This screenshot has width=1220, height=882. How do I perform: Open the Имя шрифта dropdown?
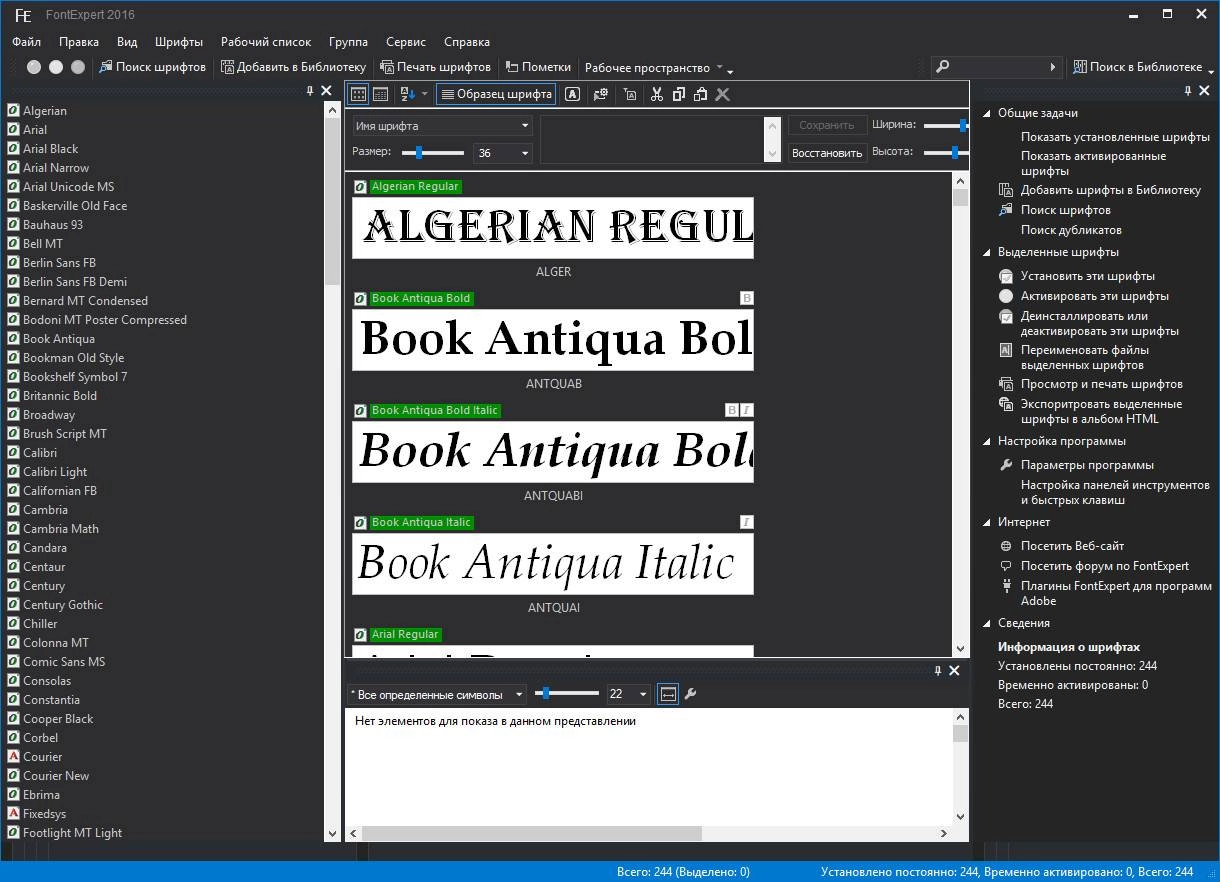coord(442,126)
